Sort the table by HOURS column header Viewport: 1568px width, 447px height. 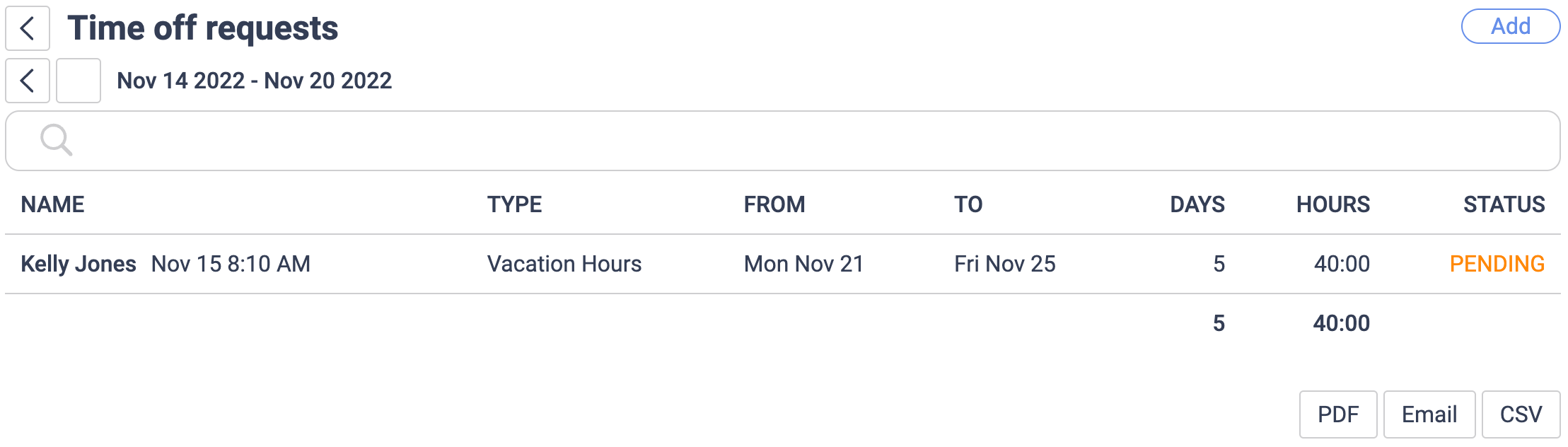[1334, 204]
